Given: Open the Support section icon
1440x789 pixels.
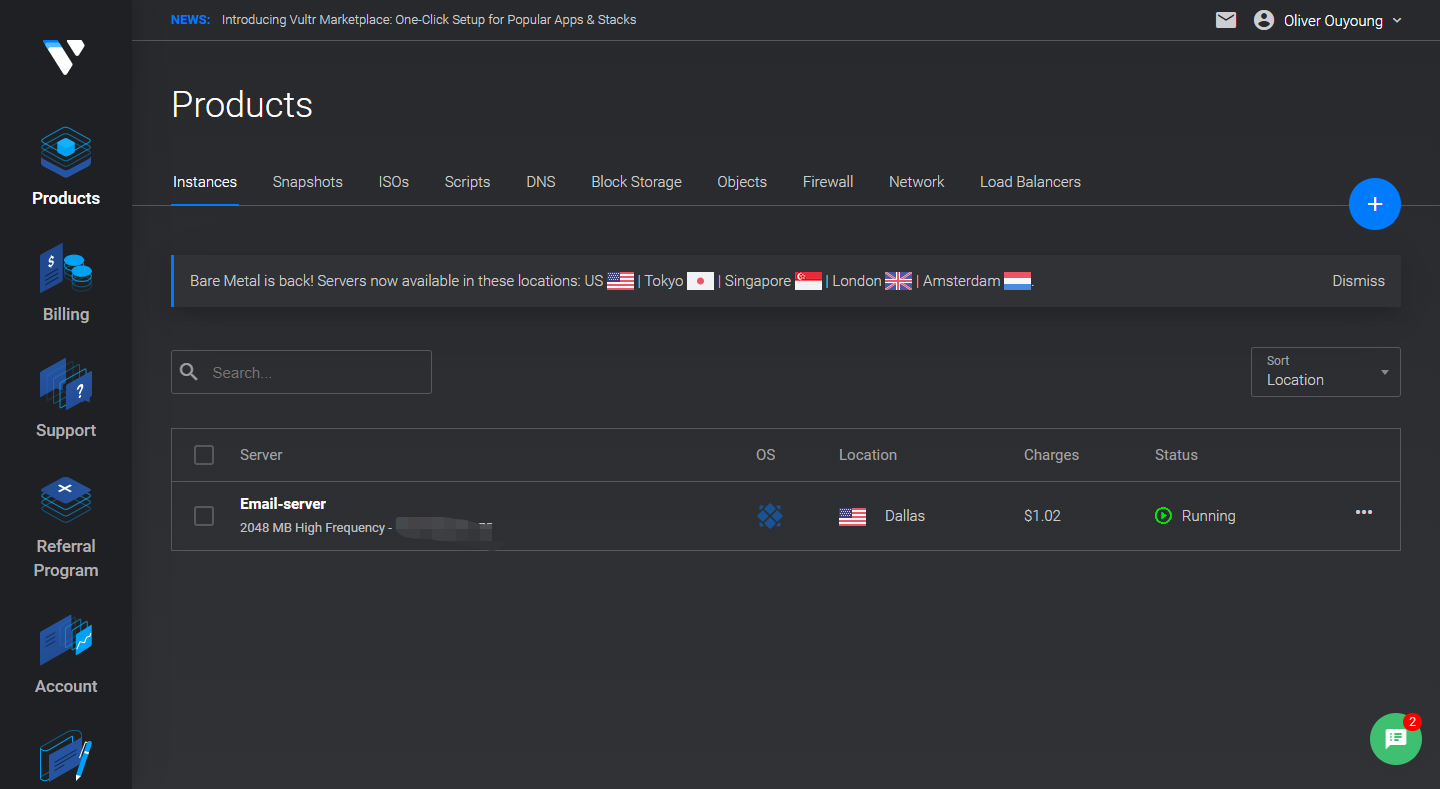Looking at the screenshot, I should tap(66, 385).
